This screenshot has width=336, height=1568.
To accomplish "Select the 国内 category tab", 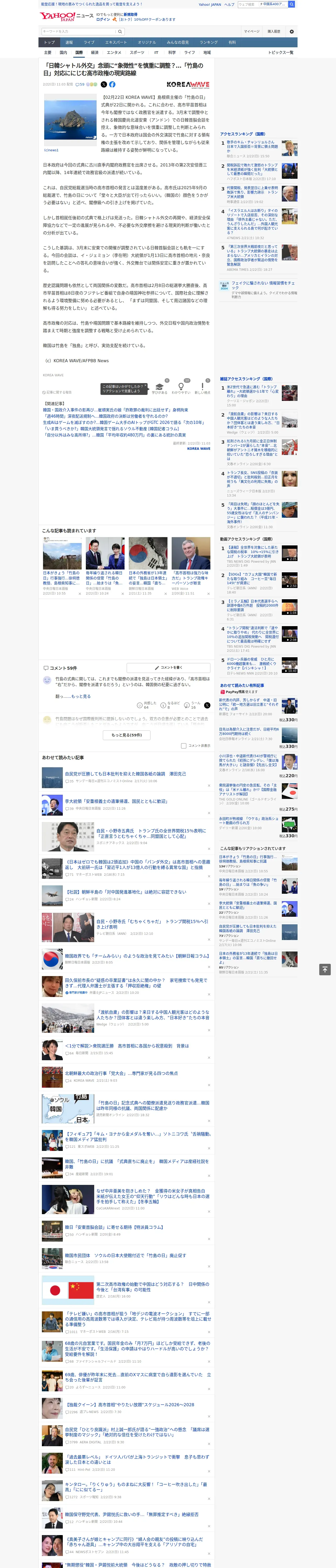I will [x=63, y=52].
